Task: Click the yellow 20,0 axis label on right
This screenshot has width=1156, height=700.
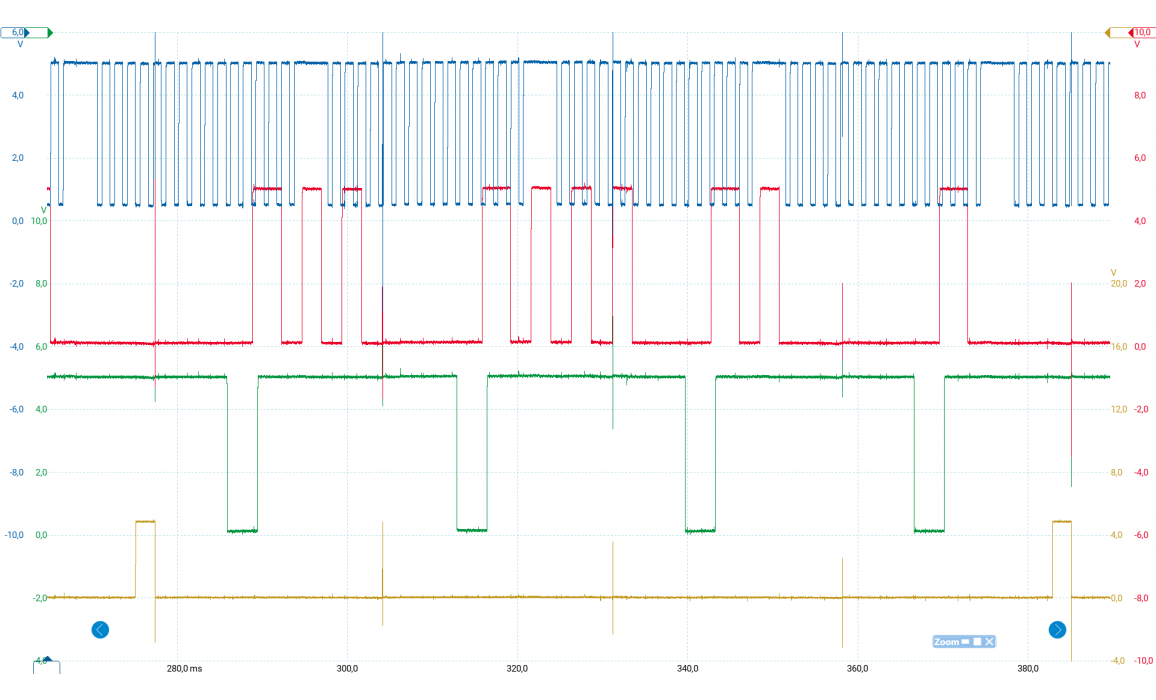Action: point(1119,284)
